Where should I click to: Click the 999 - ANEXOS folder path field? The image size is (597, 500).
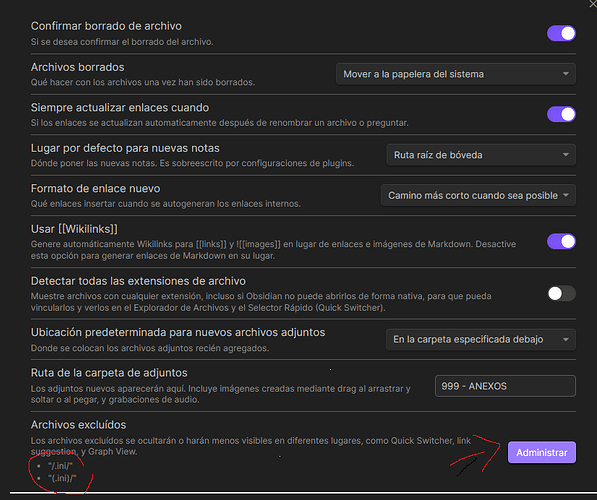point(505,386)
